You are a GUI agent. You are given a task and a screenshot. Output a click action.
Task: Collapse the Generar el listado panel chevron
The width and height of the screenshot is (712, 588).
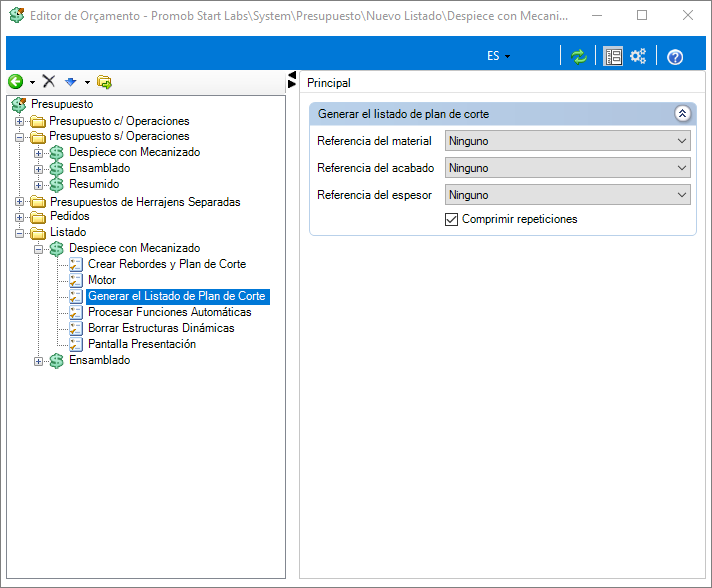[x=682, y=114]
